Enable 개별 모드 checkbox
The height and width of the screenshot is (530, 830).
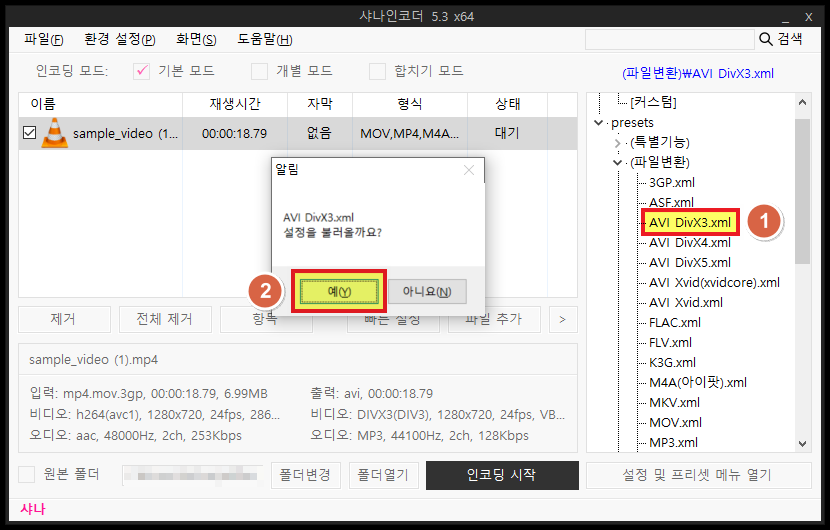259,71
